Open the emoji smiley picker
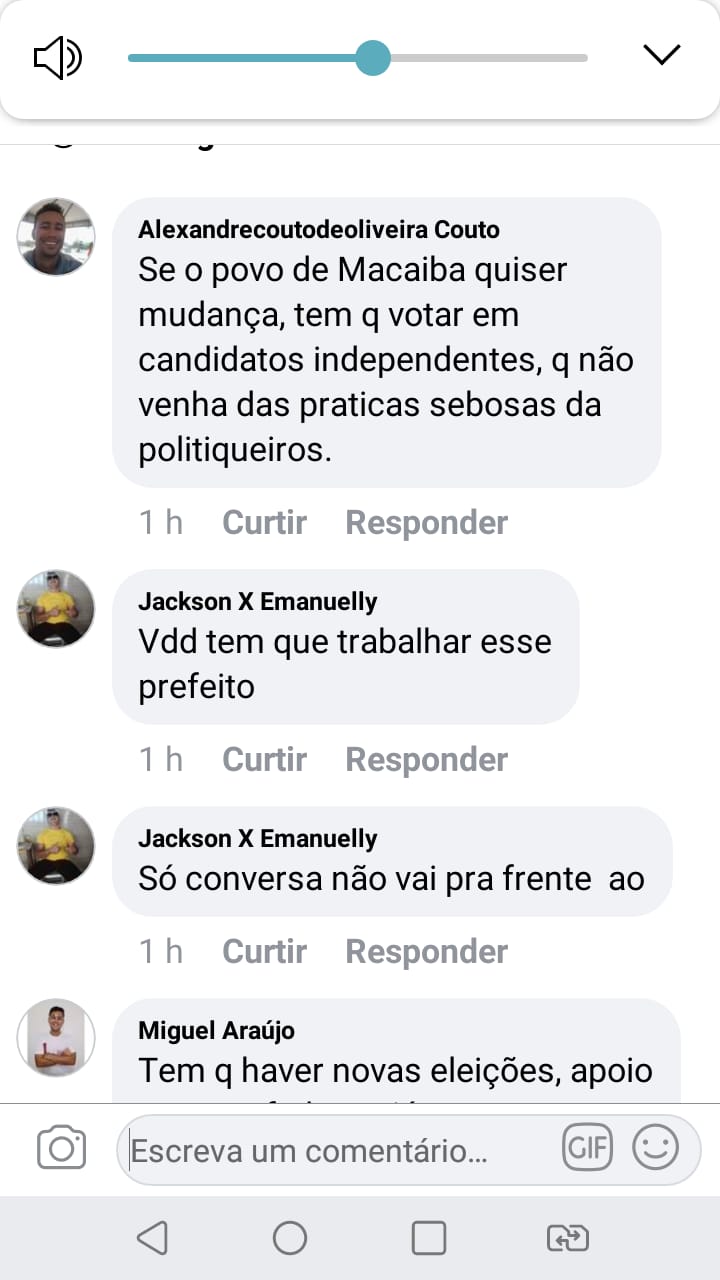This screenshot has height=1280, width=720. pos(656,1148)
